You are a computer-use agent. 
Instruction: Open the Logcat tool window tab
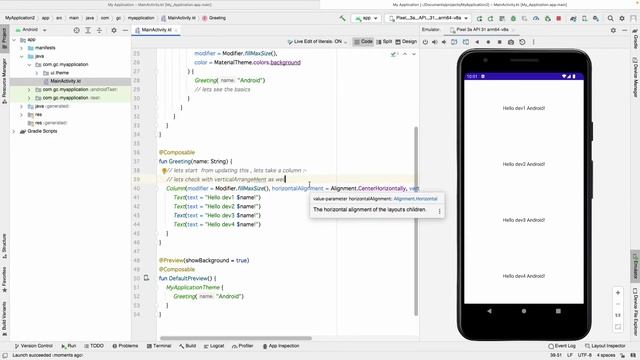[x=214, y=346]
